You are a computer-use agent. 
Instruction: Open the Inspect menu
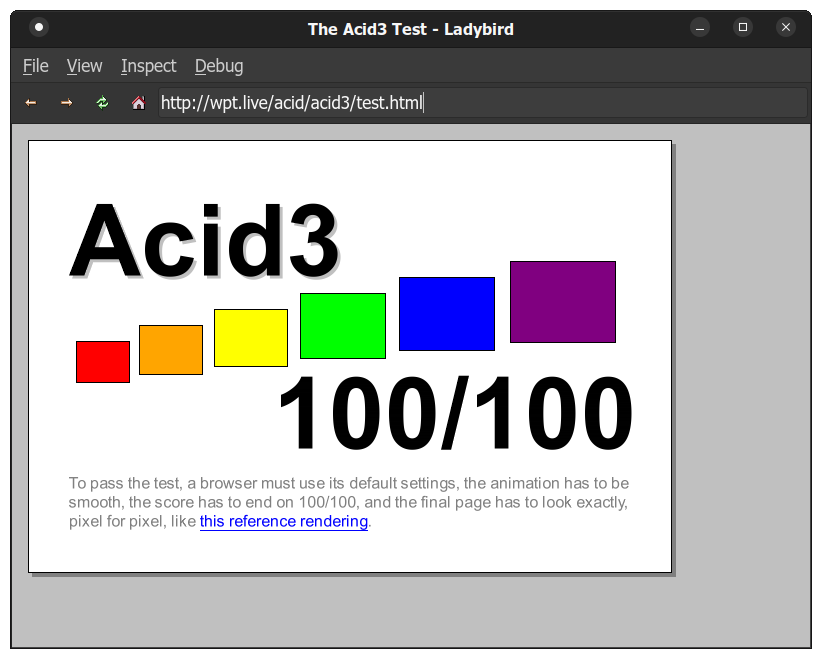click(x=148, y=66)
